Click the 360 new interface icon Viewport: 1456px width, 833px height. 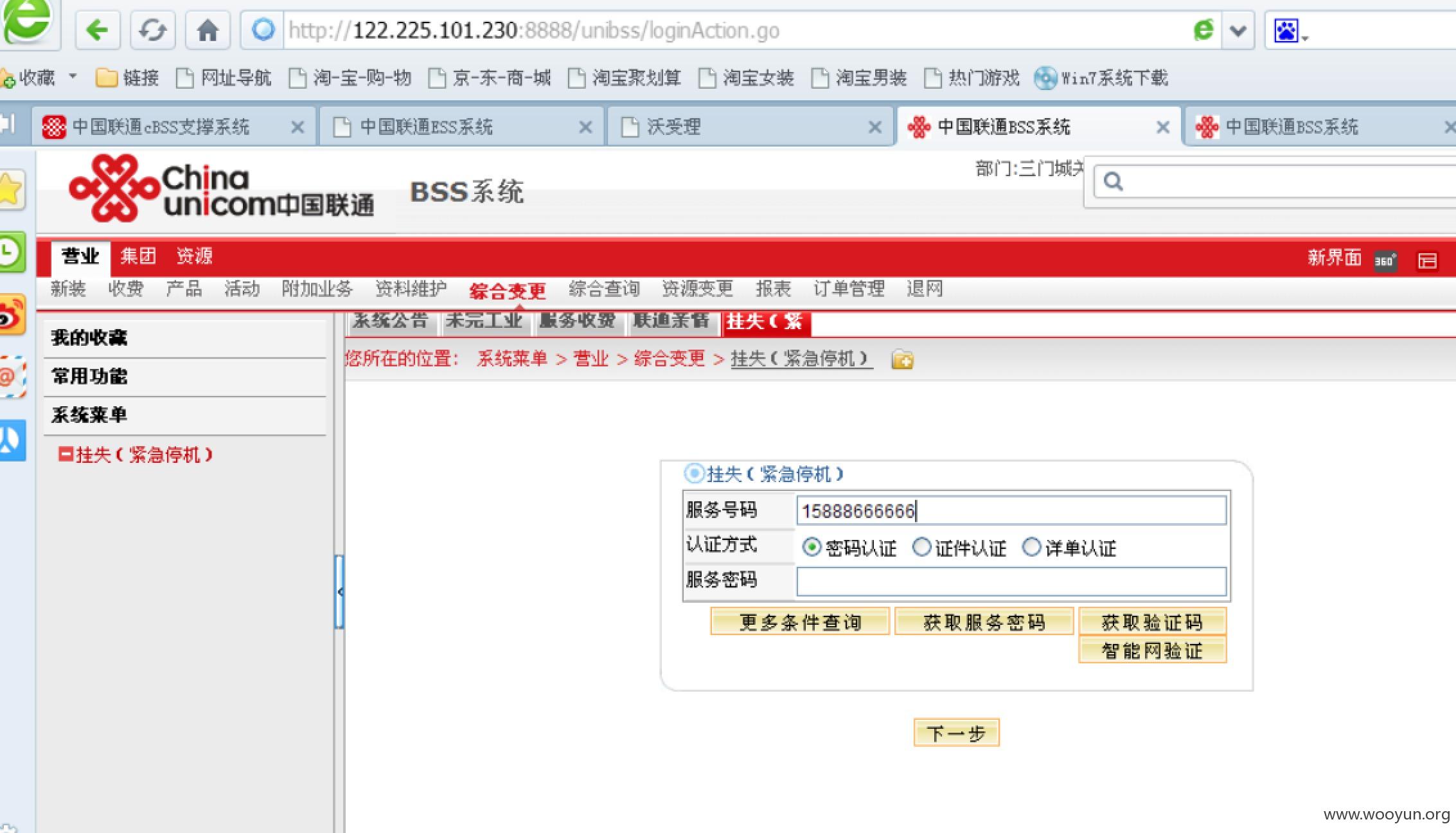[x=1385, y=260]
